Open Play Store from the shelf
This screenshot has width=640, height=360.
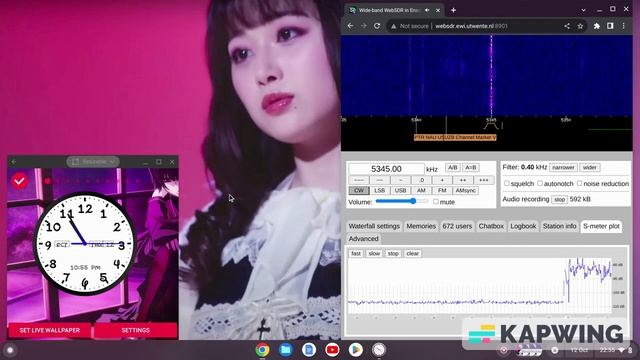pyautogui.click(x=356, y=350)
